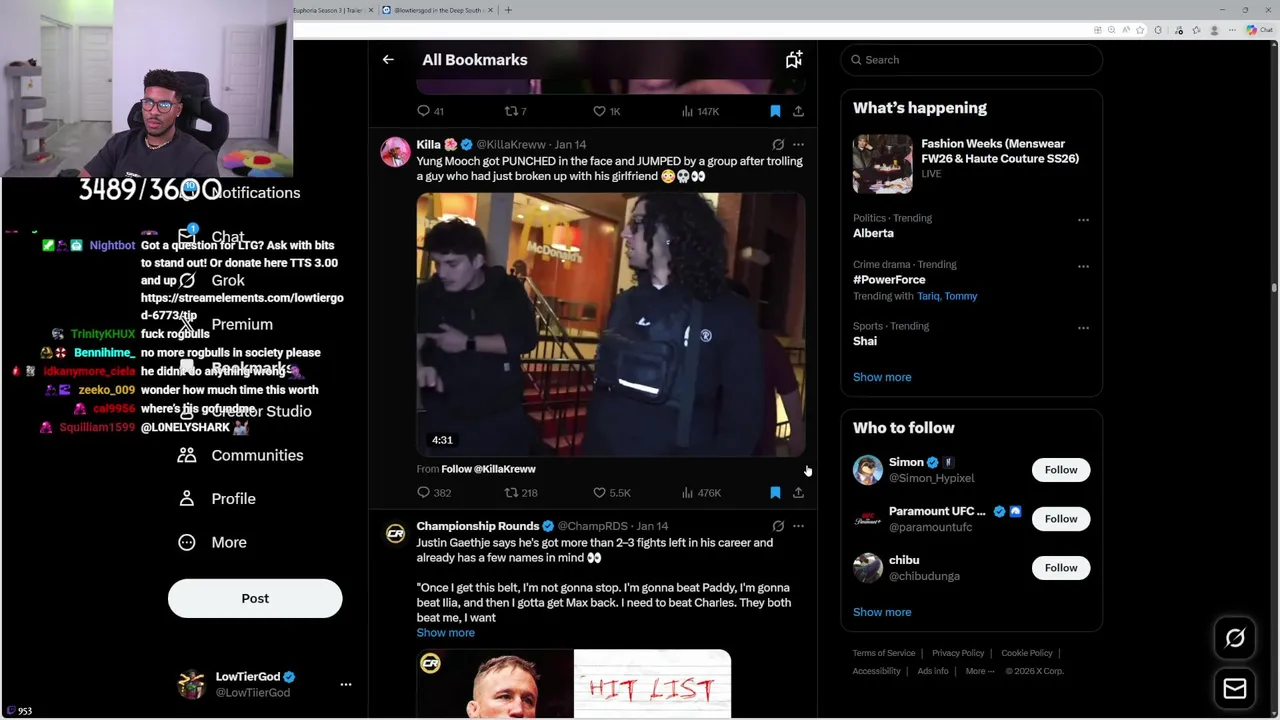Click the X search box
Image resolution: width=1280 pixels, height=720 pixels.
pos(971,60)
